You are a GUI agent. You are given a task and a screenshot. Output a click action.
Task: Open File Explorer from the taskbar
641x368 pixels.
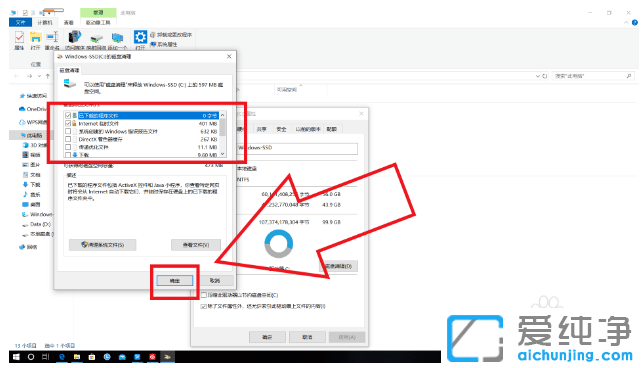point(77,357)
